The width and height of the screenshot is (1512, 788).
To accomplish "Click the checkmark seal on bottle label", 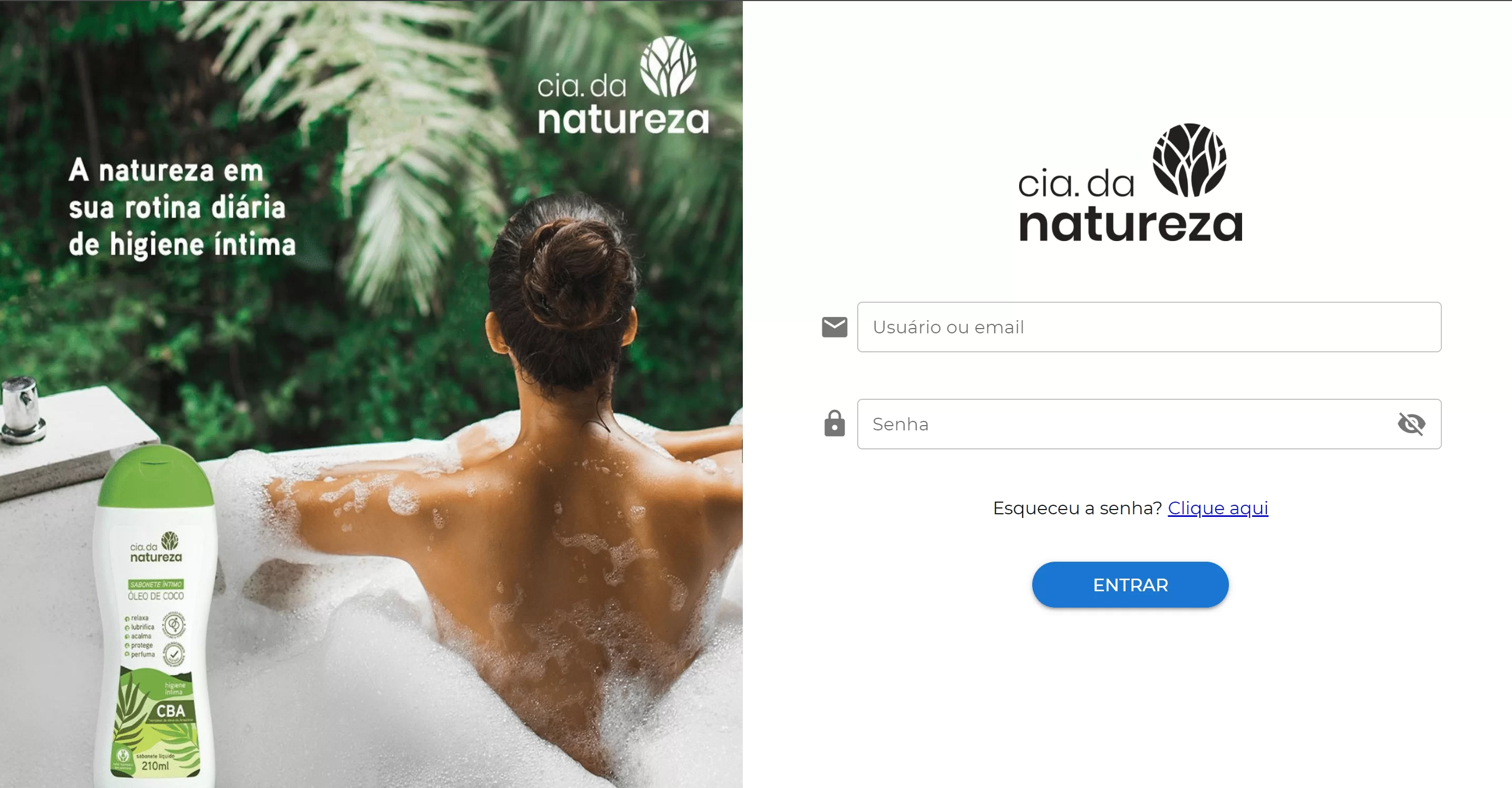I will [174, 654].
